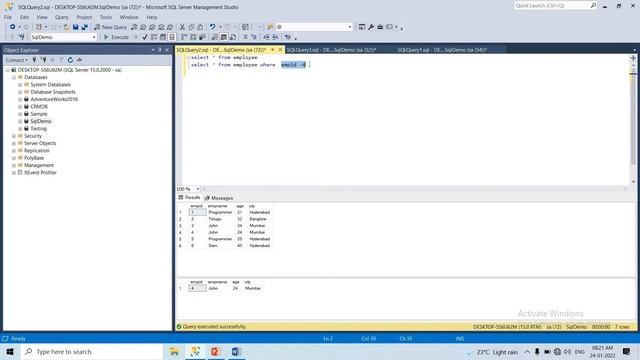Click the Sam name cell in row 6

(213, 246)
